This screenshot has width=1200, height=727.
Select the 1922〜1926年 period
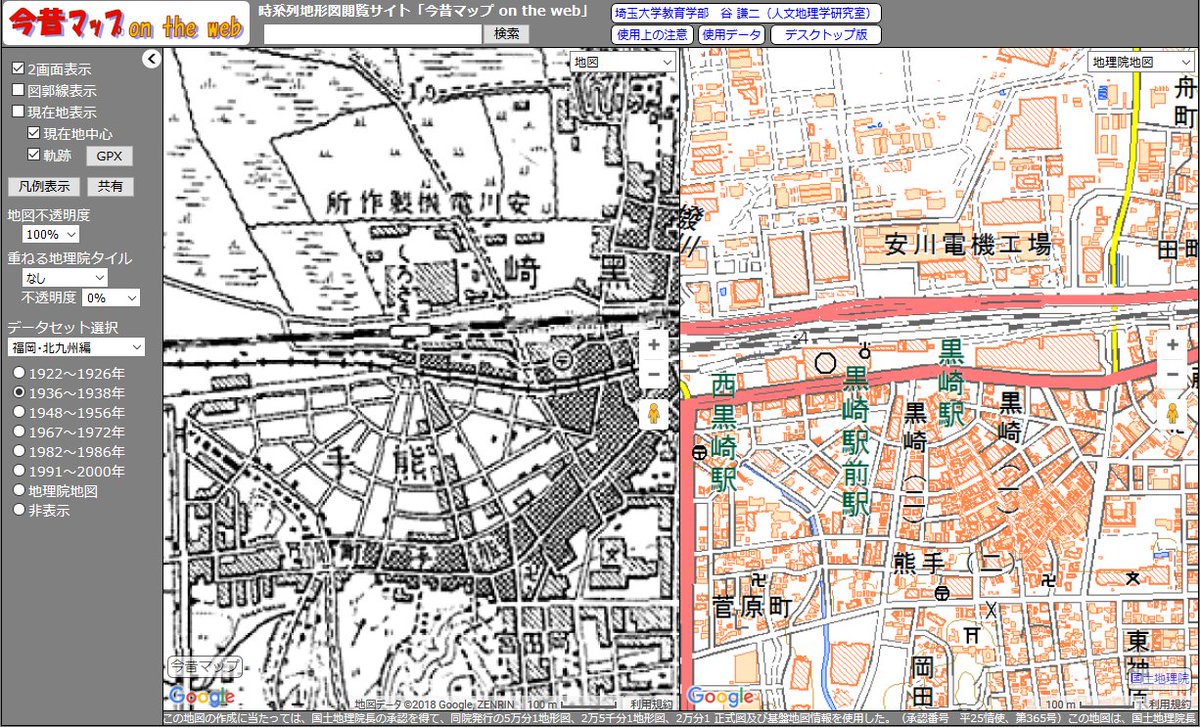pos(18,373)
